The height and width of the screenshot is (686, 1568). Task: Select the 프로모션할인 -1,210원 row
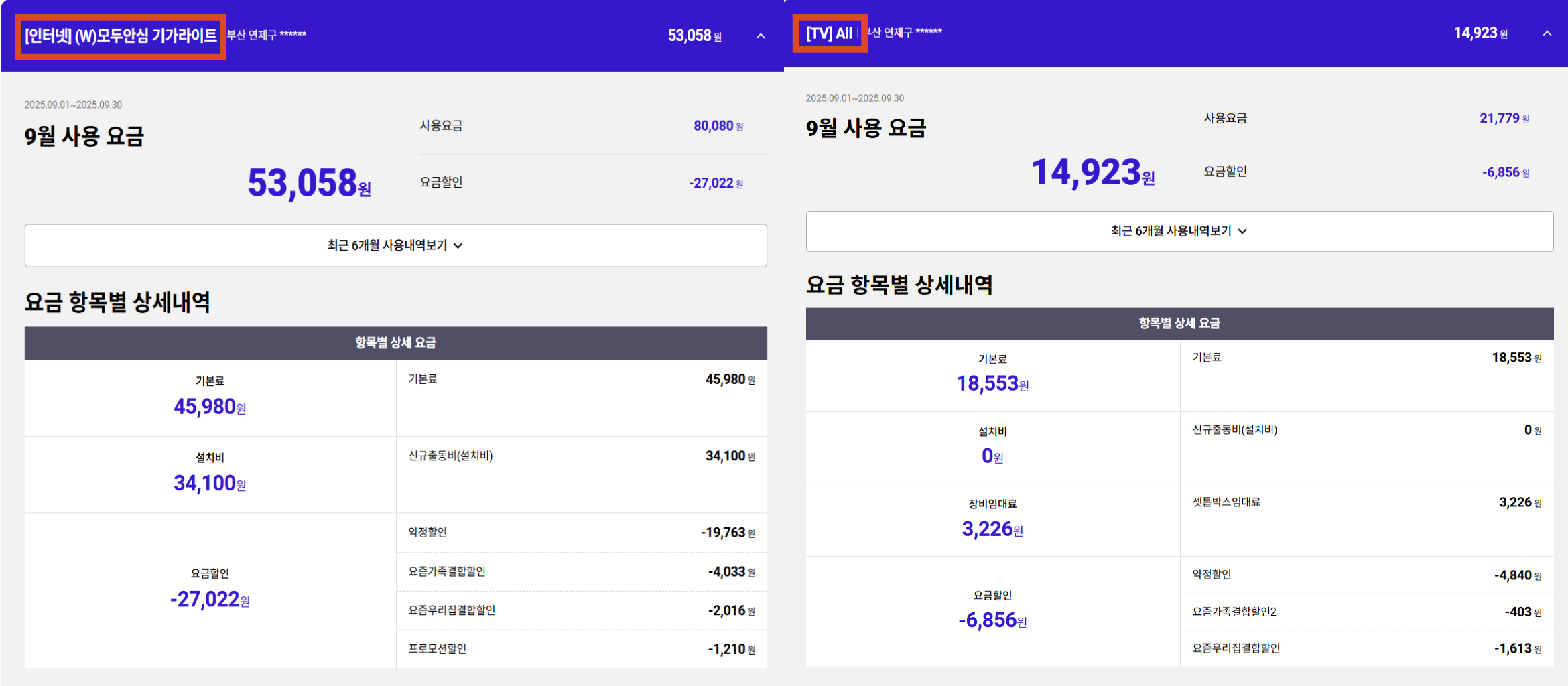[581, 648]
